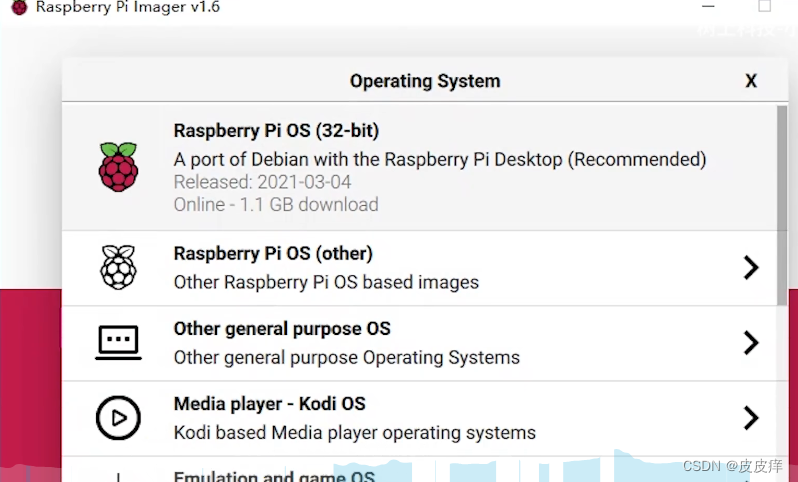Click "Online - 1.1 GB download" text
Image resolution: width=798 pixels, height=482 pixels.
(276, 205)
